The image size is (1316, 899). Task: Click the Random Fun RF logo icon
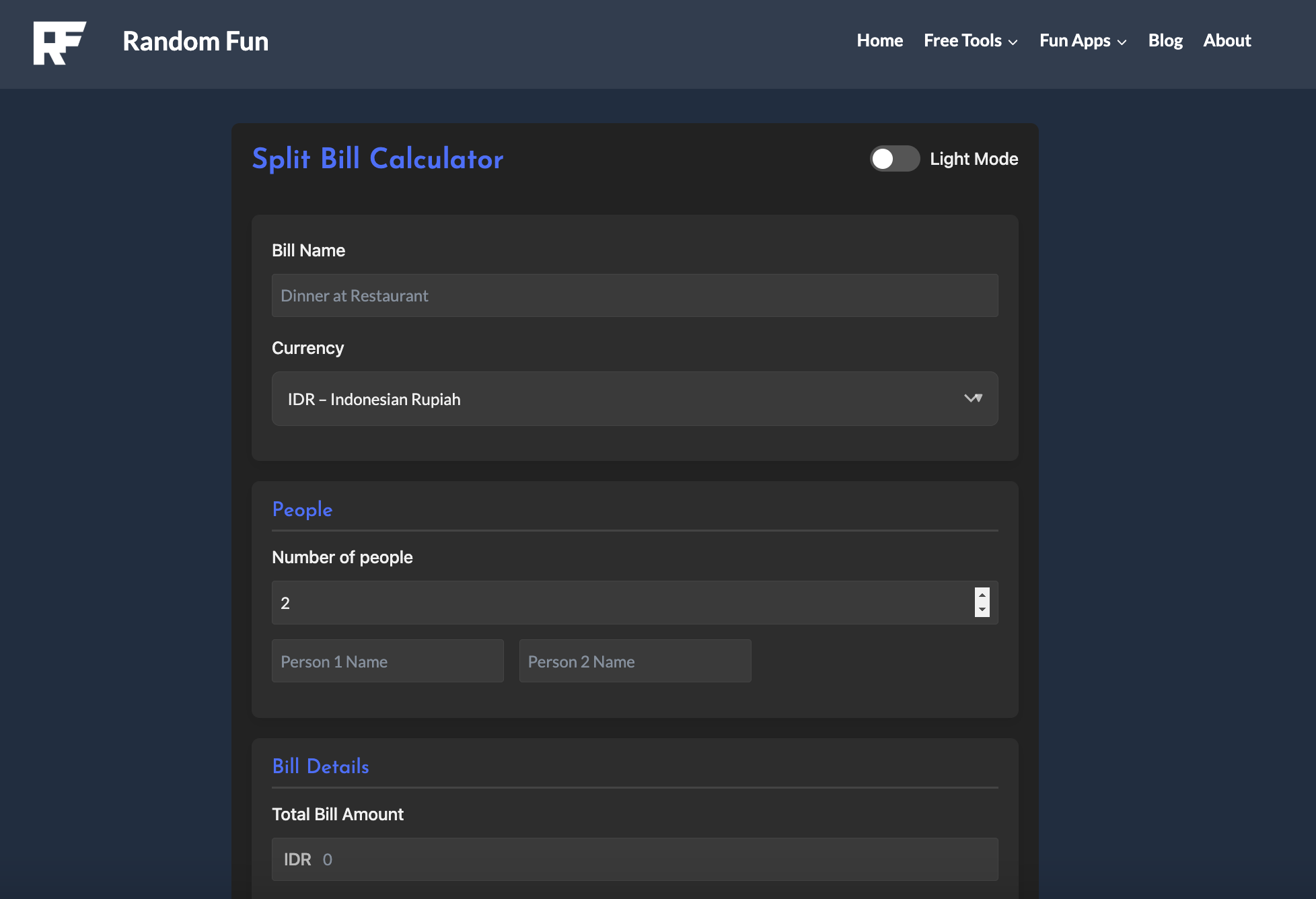click(x=59, y=43)
